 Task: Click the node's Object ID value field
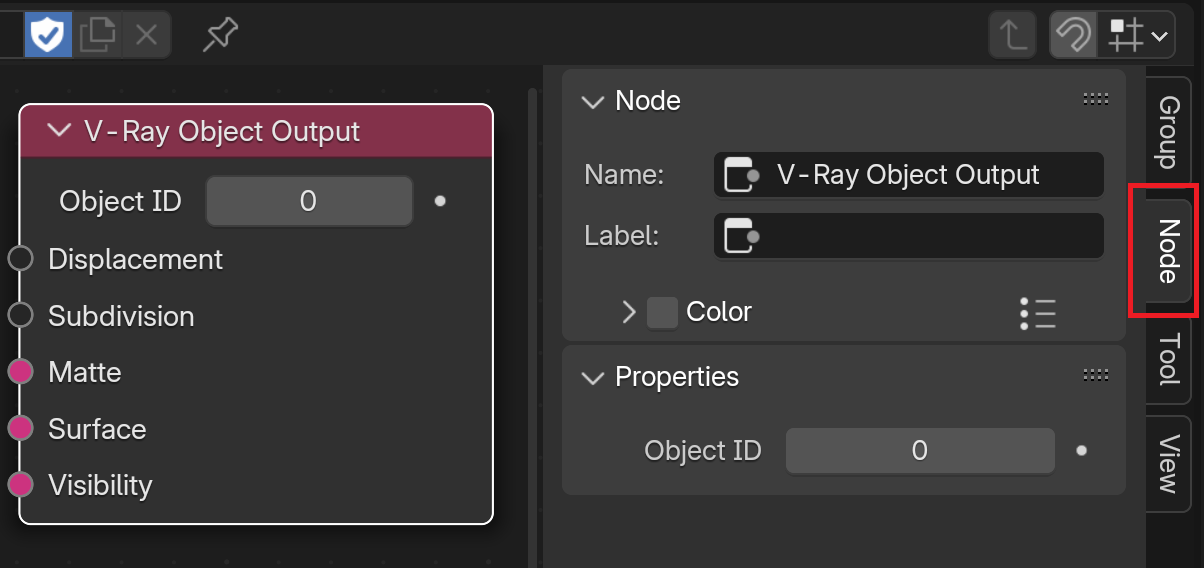309,201
